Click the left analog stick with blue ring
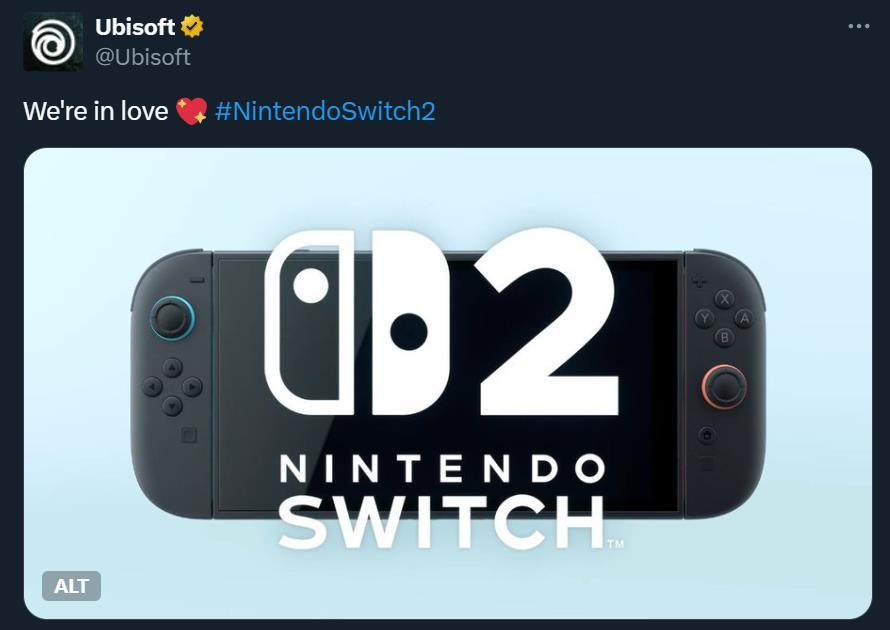890x630 pixels. [172, 319]
